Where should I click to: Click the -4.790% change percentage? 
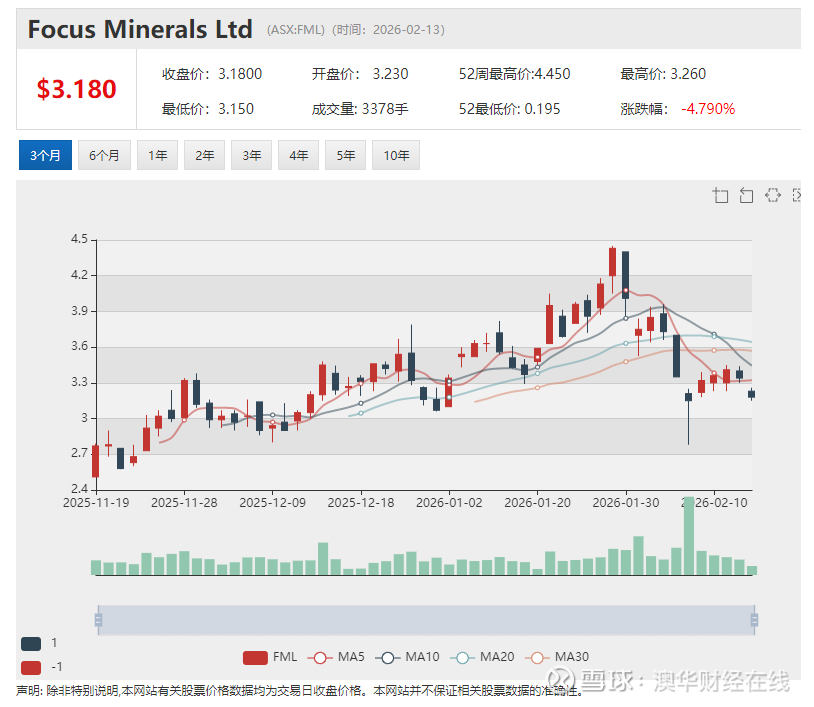point(708,109)
